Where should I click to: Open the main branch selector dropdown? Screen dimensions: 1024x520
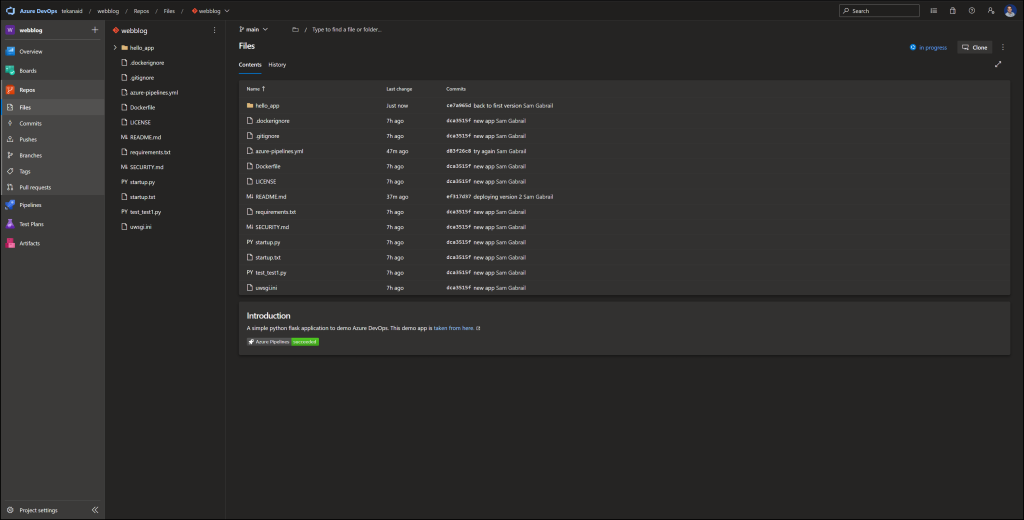point(253,29)
